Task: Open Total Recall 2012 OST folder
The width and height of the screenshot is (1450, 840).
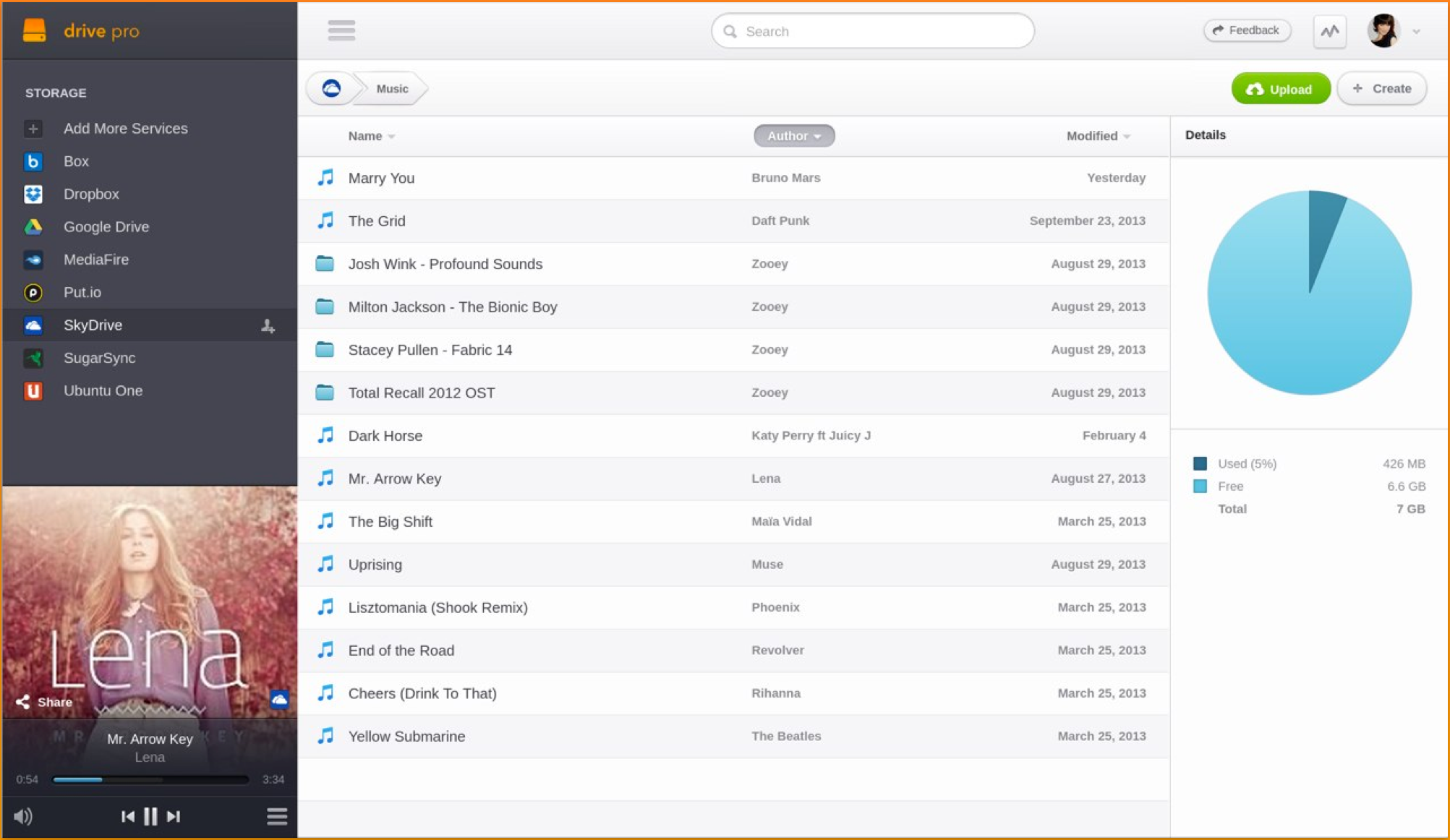Action: pos(733,393)
